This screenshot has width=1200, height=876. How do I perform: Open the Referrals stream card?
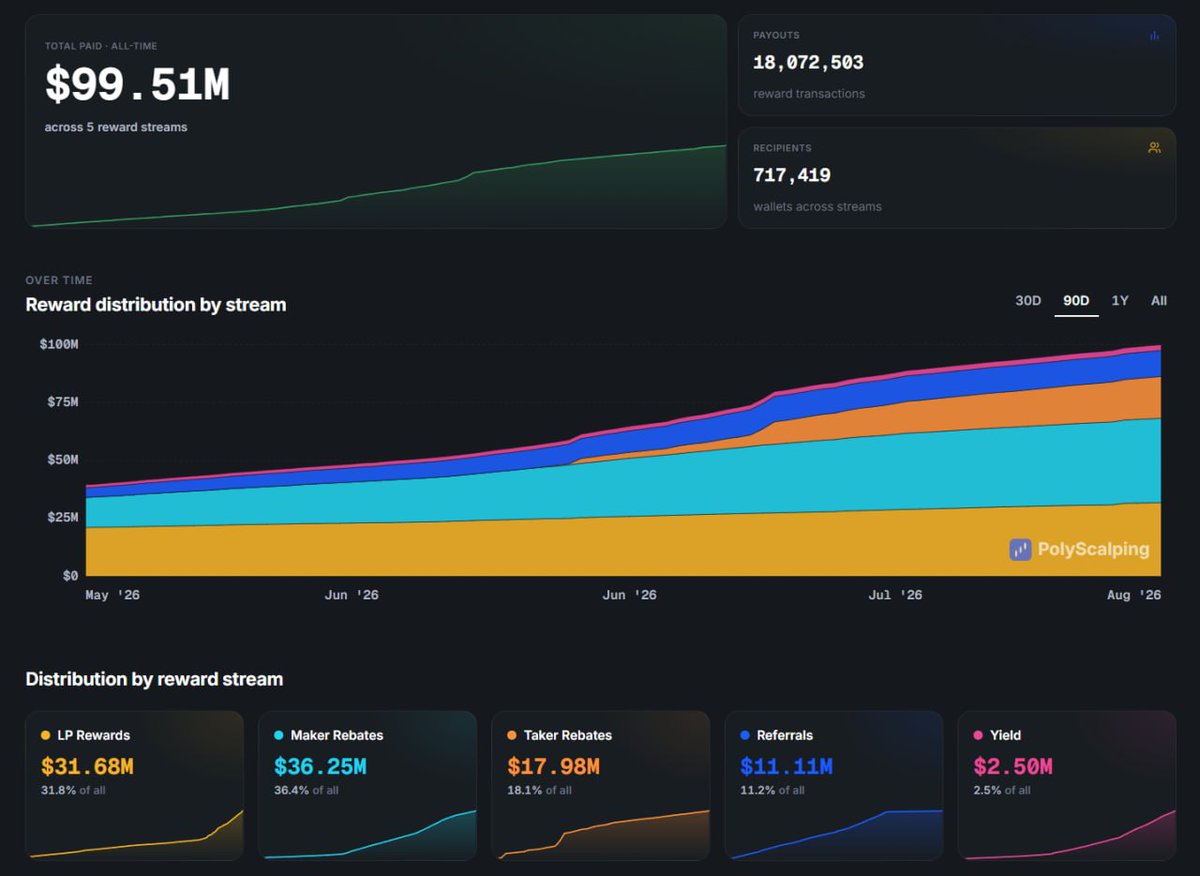(833, 785)
